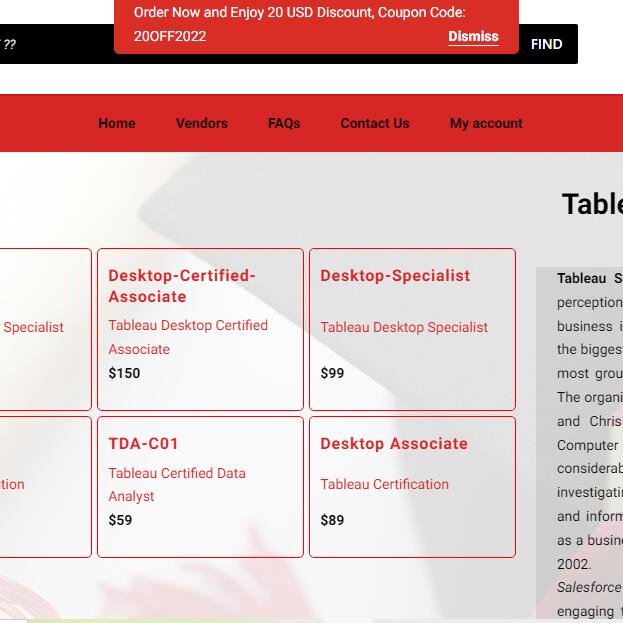Click Tableau Desktop Certified Associate description
The image size is (623, 623).
pyautogui.click(x=188, y=337)
